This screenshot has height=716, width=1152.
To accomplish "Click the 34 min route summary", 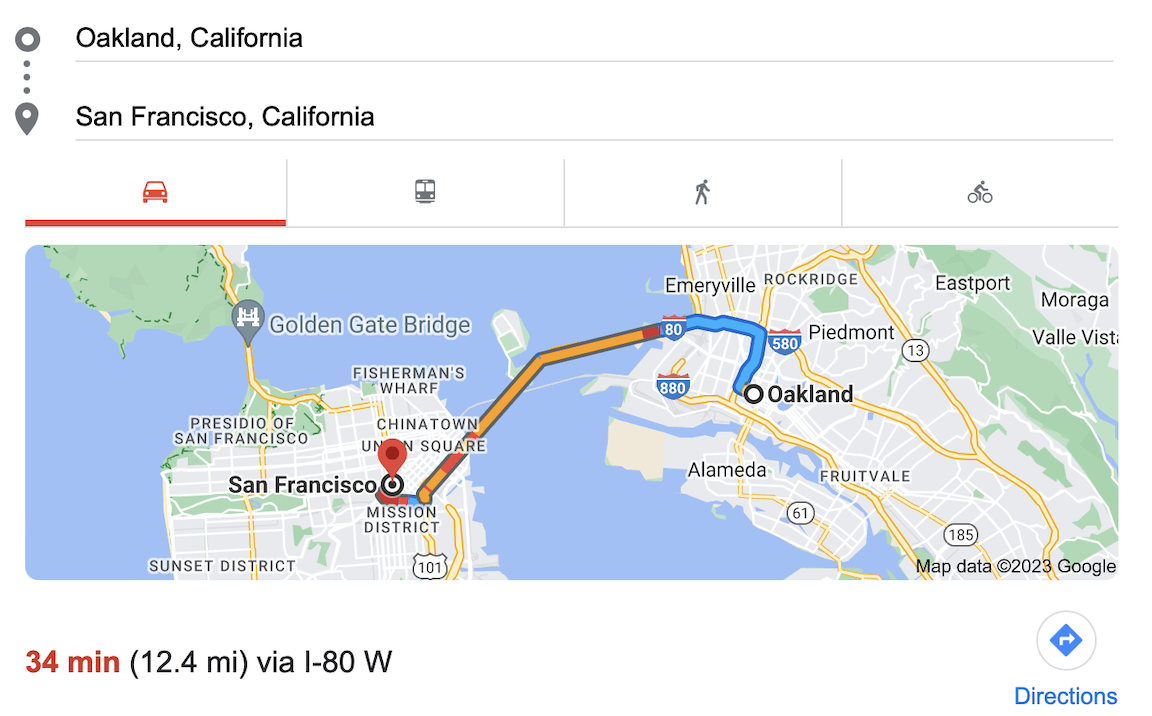I will 73,662.
